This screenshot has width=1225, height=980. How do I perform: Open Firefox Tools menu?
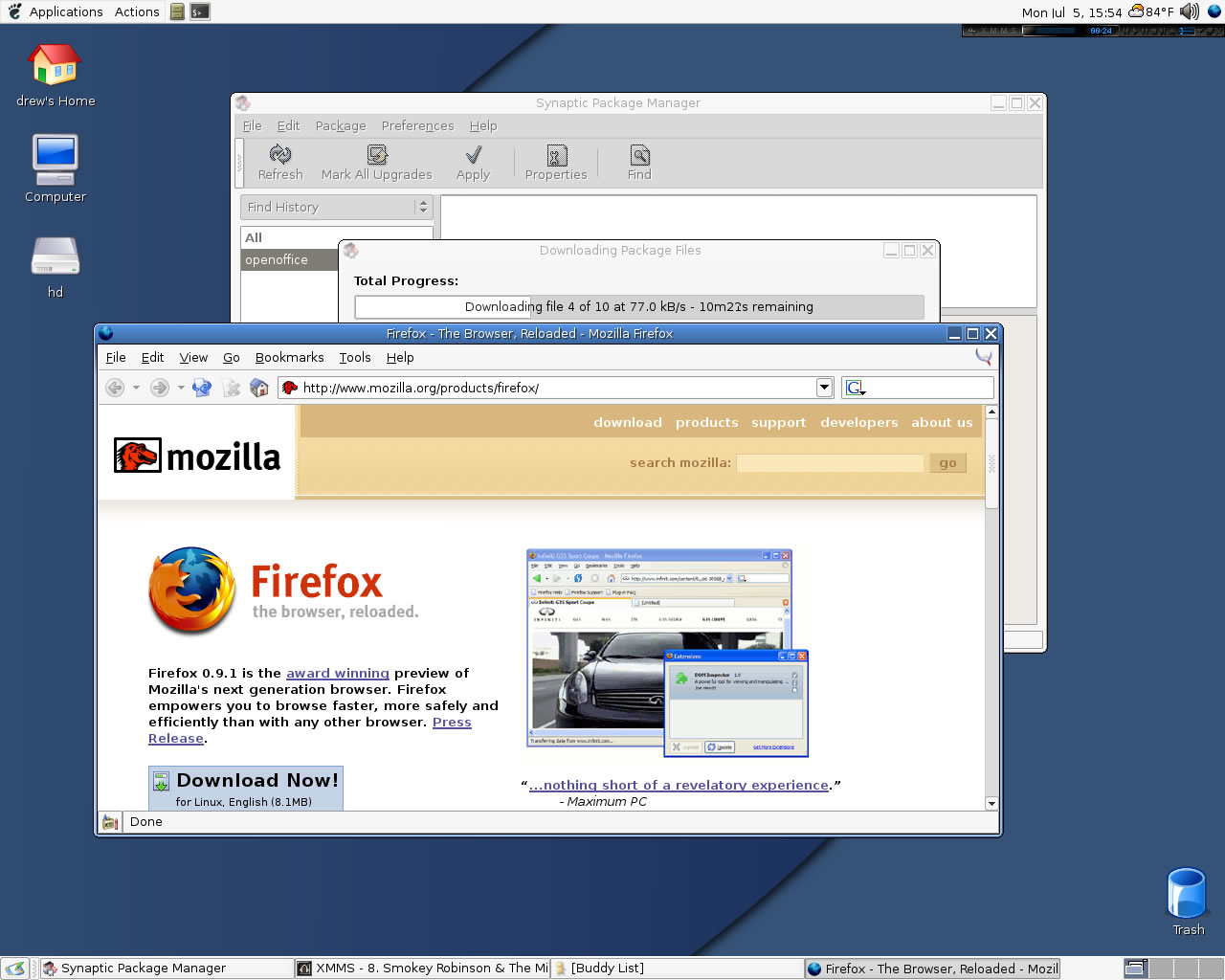click(355, 357)
